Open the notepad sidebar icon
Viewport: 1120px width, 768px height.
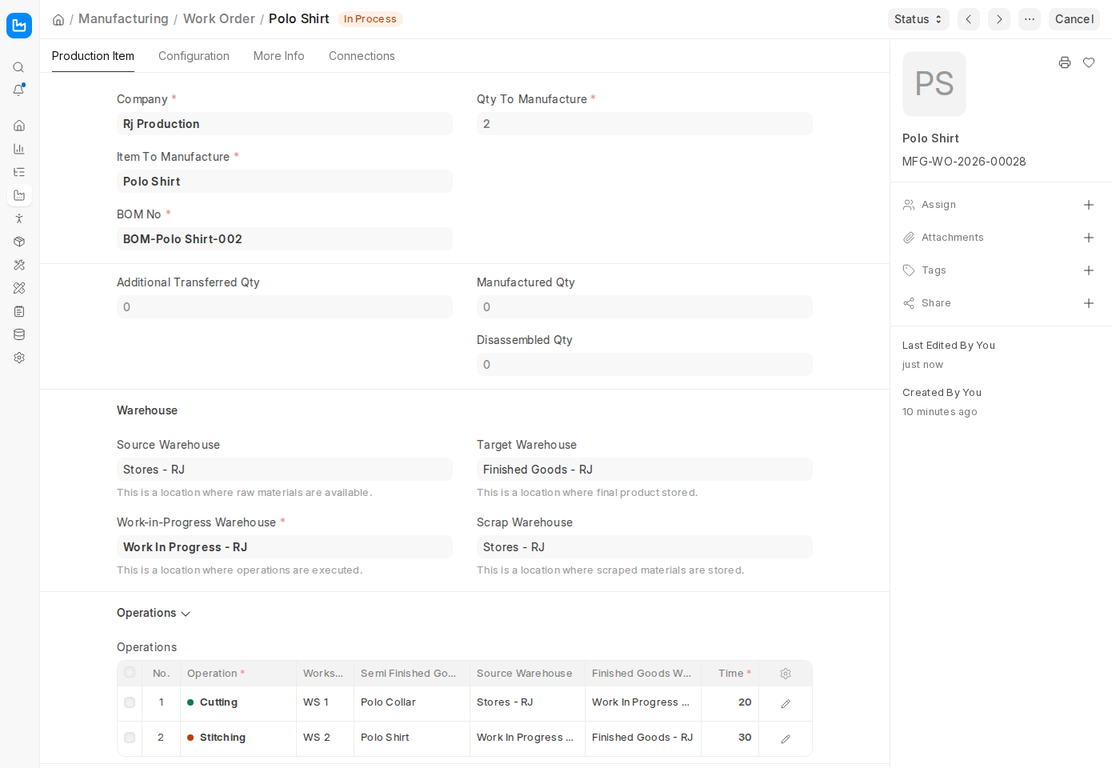click(x=19, y=311)
